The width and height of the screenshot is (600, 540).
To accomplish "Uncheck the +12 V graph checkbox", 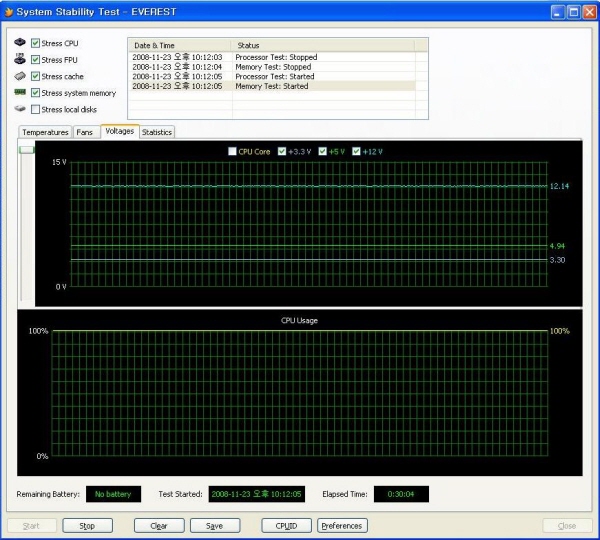I will click(356, 152).
